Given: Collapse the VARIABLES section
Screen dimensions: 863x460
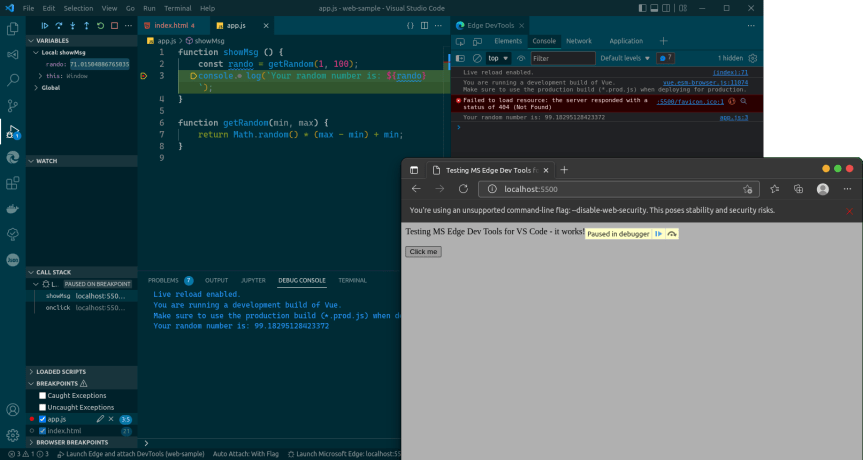Looking at the screenshot, I should click(x=81, y=41).
